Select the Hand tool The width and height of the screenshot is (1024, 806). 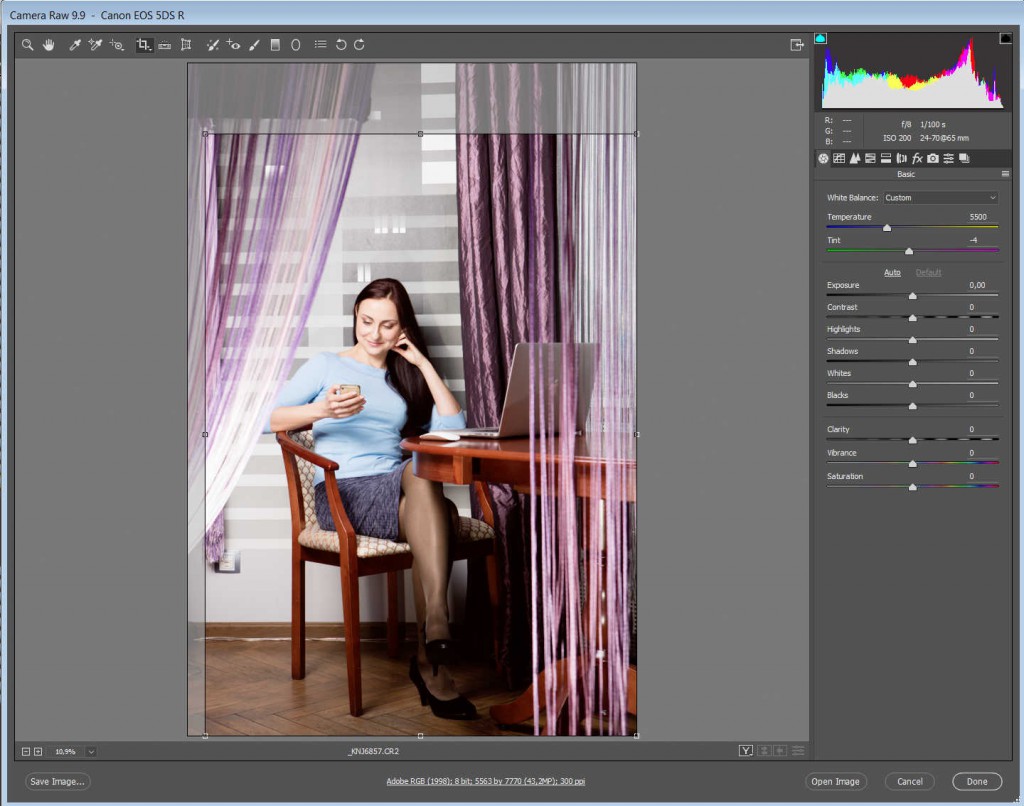click(48, 45)
